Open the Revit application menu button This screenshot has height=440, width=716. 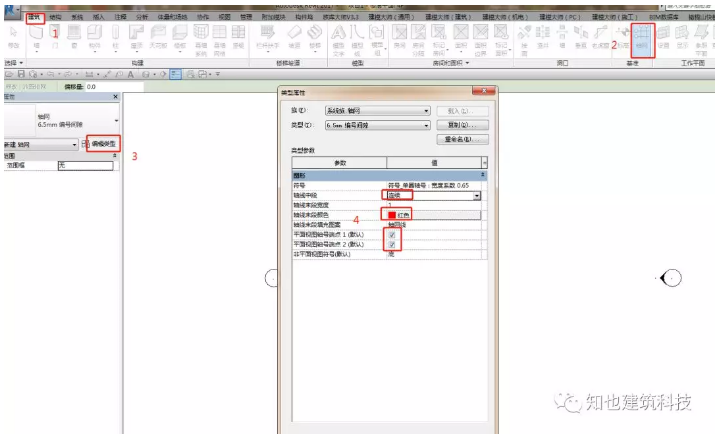(x=11, y=11)
